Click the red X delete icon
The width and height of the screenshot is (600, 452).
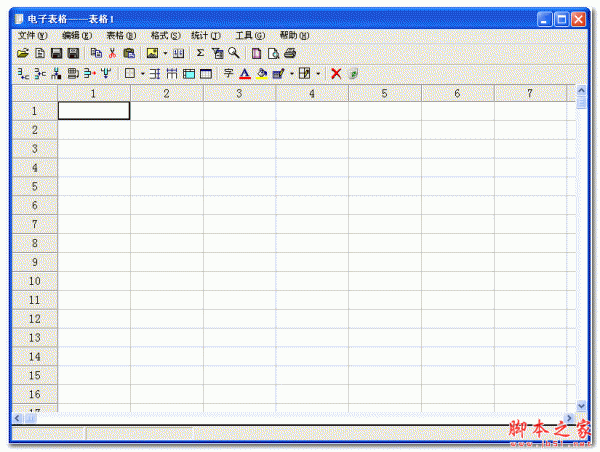pos(336,73)
